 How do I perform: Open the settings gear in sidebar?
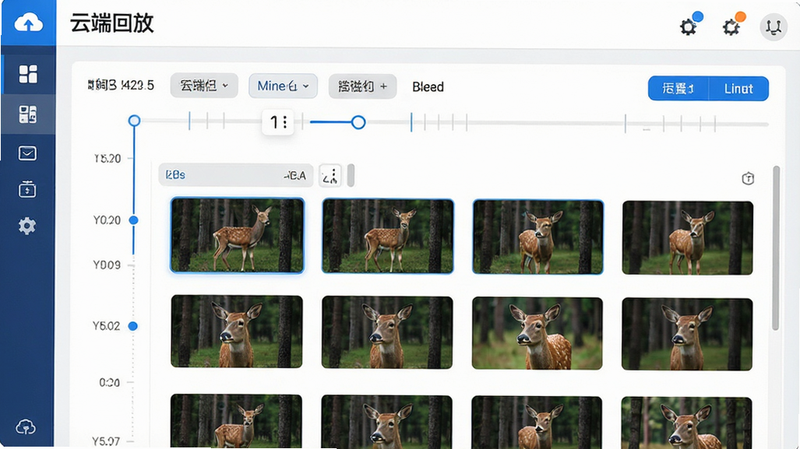(27, 226)
